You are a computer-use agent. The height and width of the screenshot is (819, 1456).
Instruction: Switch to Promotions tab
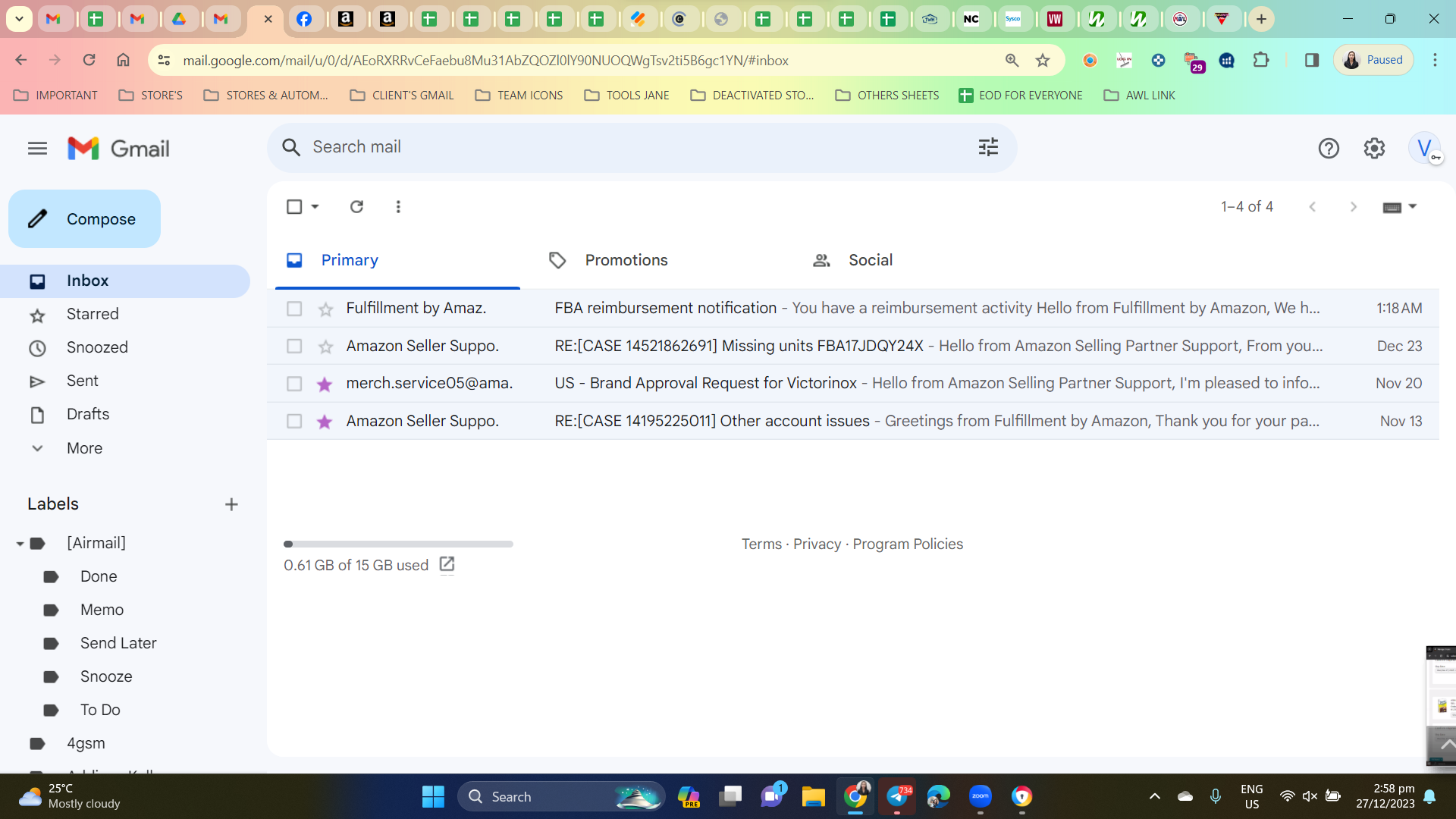click(x=660, y=260)
